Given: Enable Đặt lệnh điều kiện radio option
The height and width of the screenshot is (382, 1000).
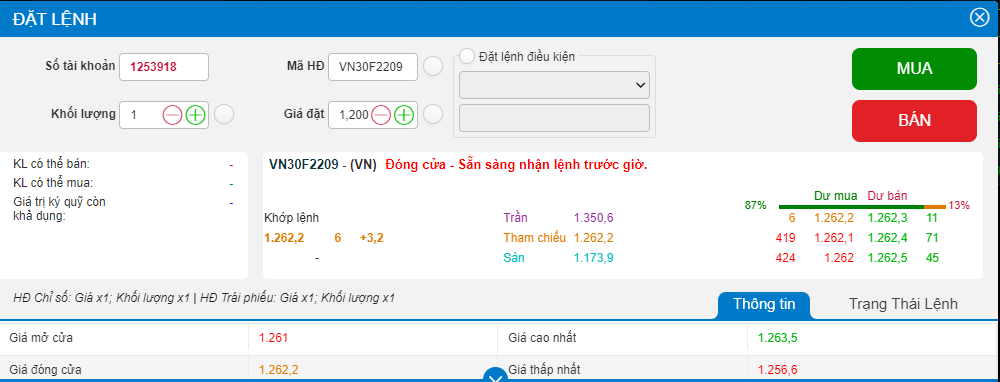Looking at the screenshot, I should click(x=467, y=56).
